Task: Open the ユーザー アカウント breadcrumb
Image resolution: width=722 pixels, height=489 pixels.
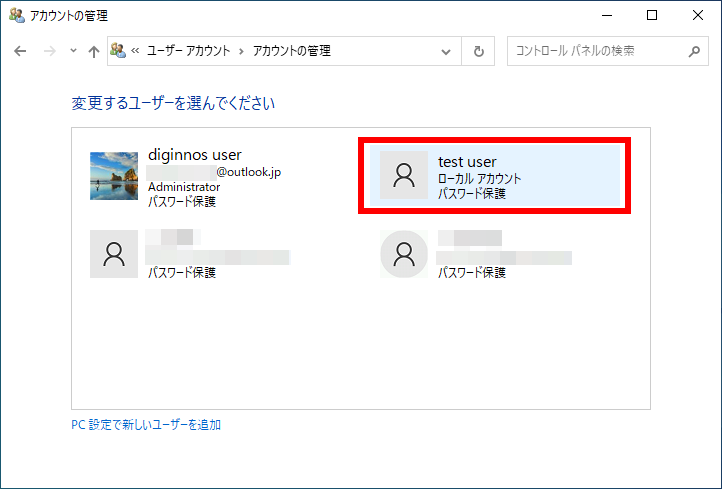Action: [x=188, y=51]
